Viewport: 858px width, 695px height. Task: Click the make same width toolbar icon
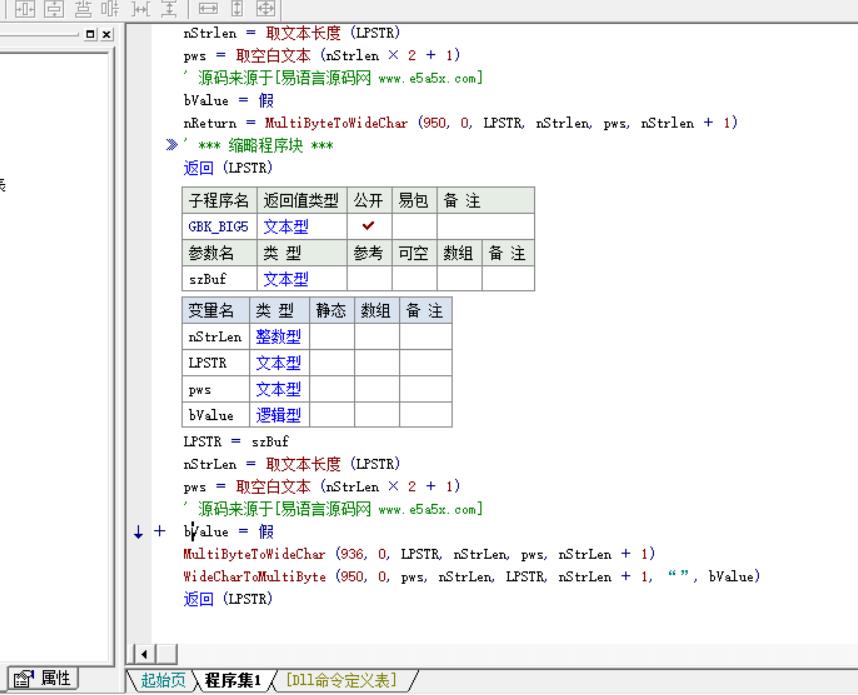click(208, 8)
